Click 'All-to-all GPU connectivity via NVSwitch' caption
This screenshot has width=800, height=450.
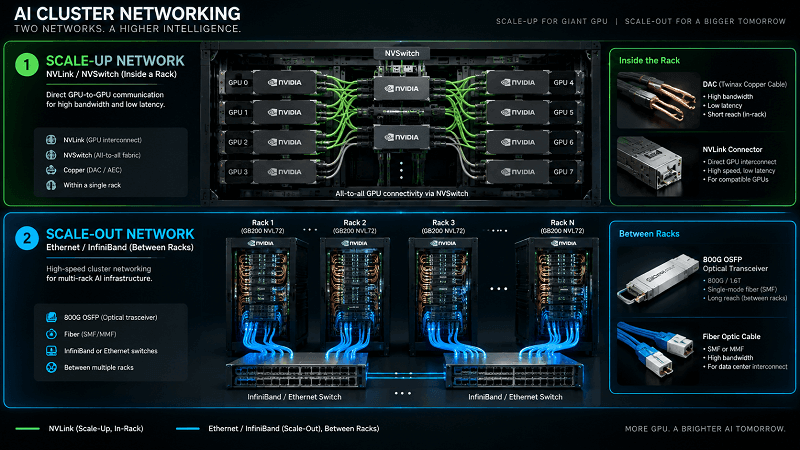coord(402,193)
